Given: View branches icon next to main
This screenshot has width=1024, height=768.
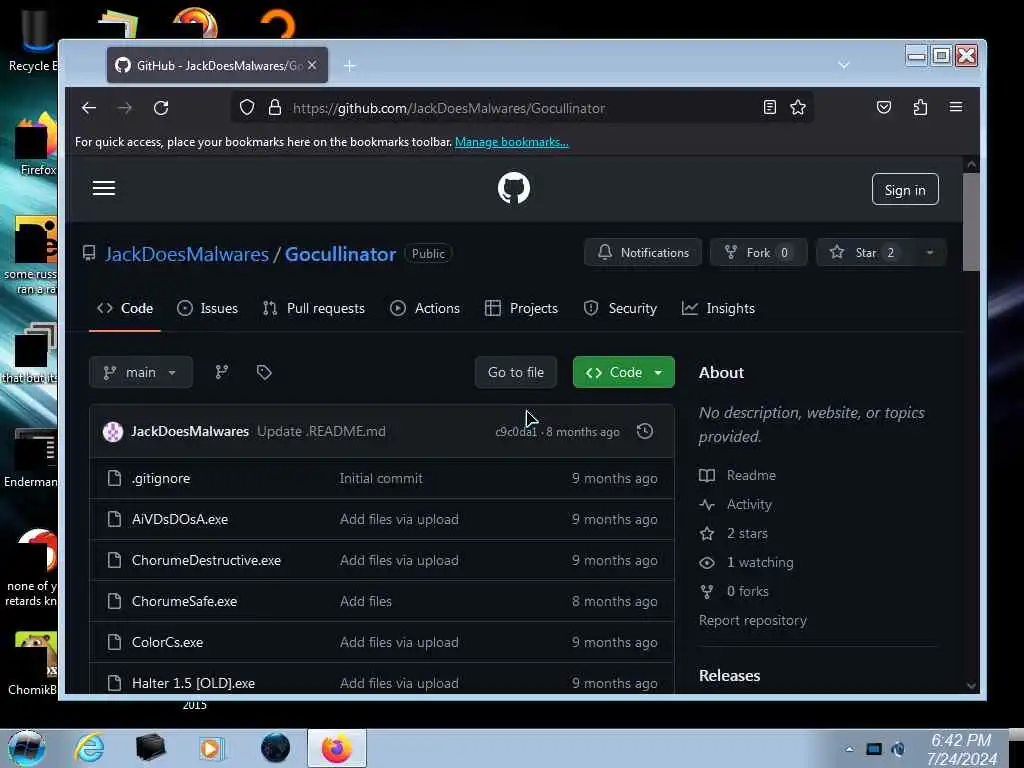Looking at the screenshot, I should (222, 372).
